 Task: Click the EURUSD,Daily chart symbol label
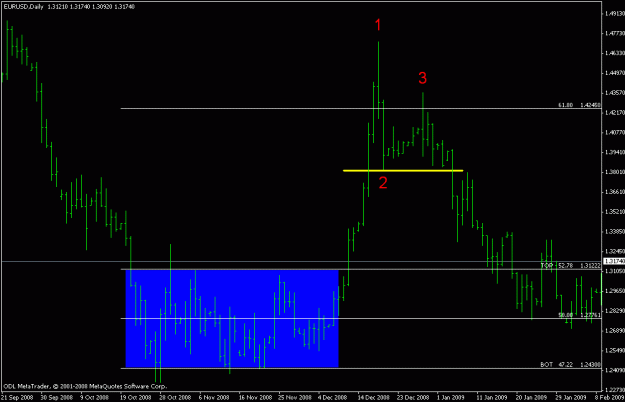coord(24,7)
